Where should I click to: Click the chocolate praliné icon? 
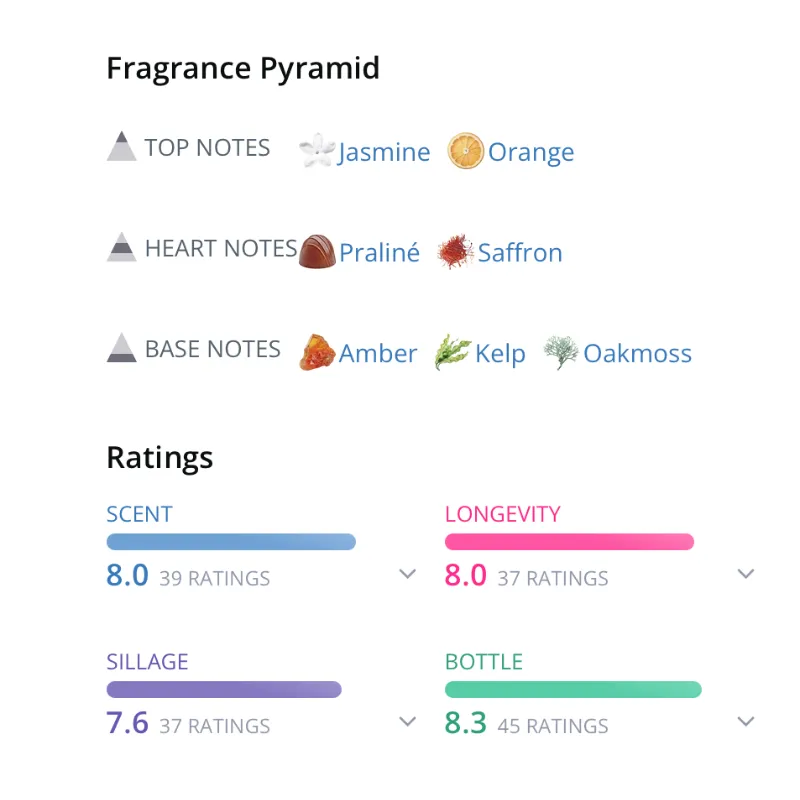[317, 252]
